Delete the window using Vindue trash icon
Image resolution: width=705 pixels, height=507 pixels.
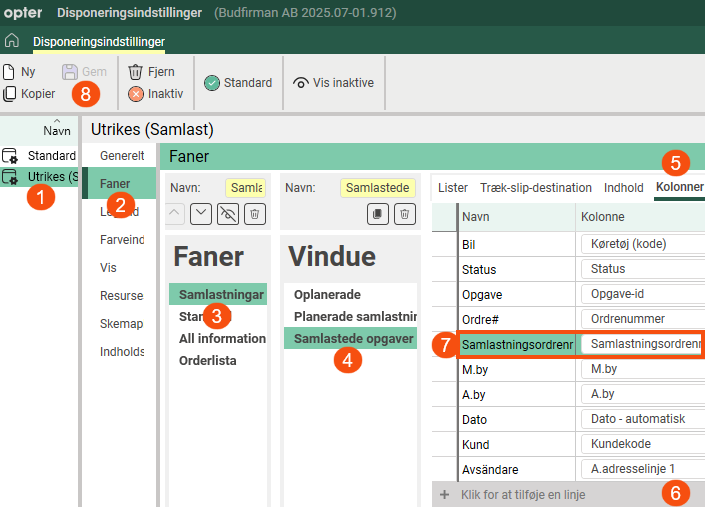404,213
